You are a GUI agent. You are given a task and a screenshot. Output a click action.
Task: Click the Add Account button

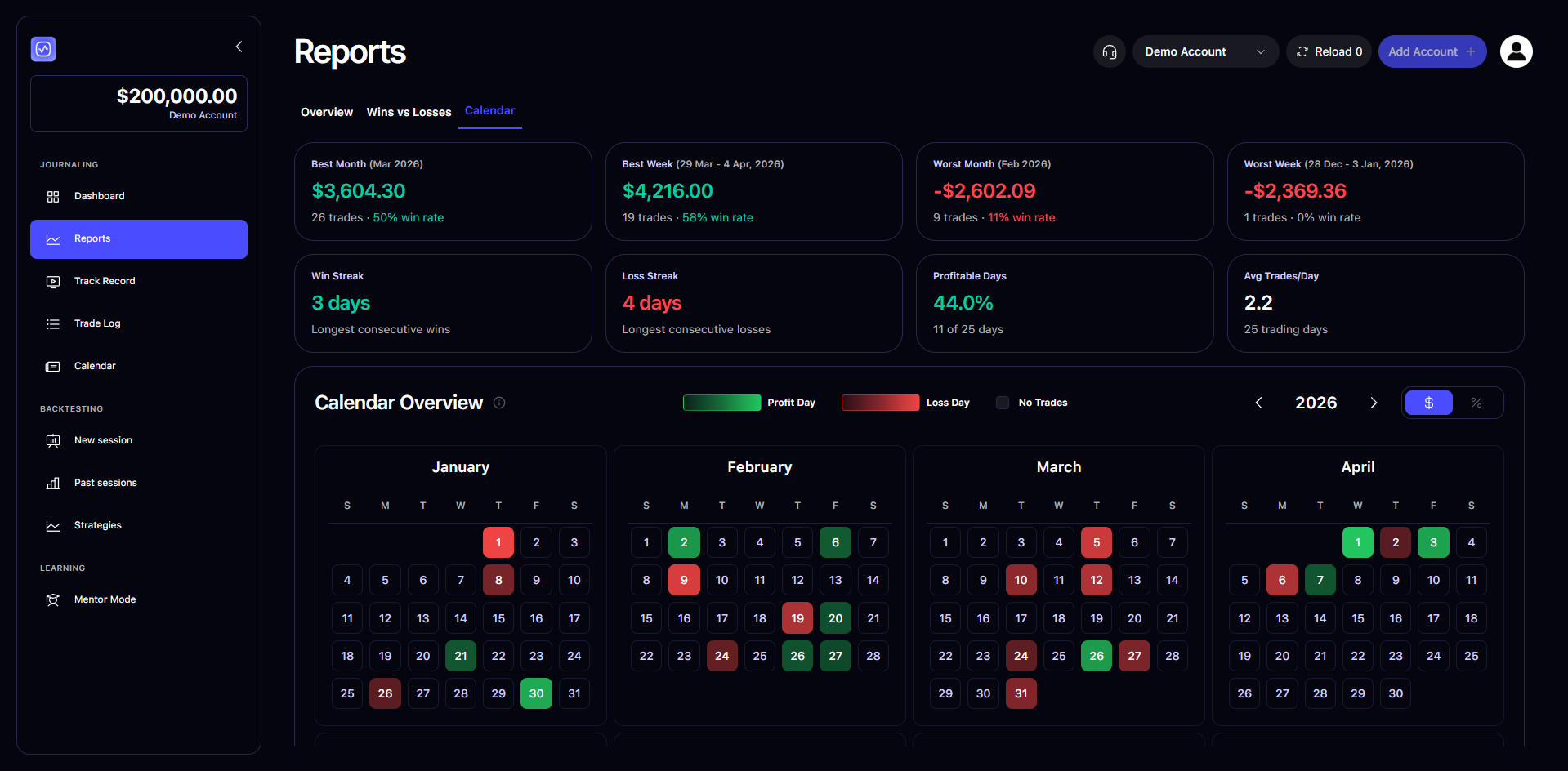[x=1432, y=51]
